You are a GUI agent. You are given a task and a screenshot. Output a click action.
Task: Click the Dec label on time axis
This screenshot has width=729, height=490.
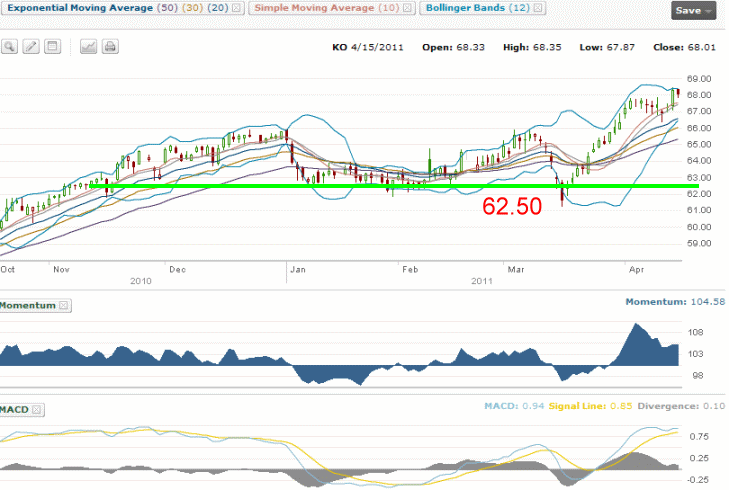point(177,270)
